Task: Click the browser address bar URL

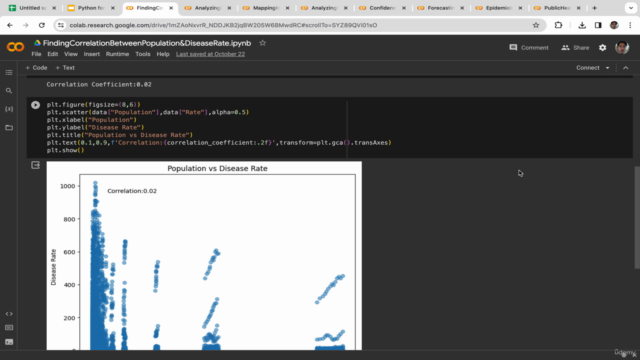Action: [x=223, y=25]
